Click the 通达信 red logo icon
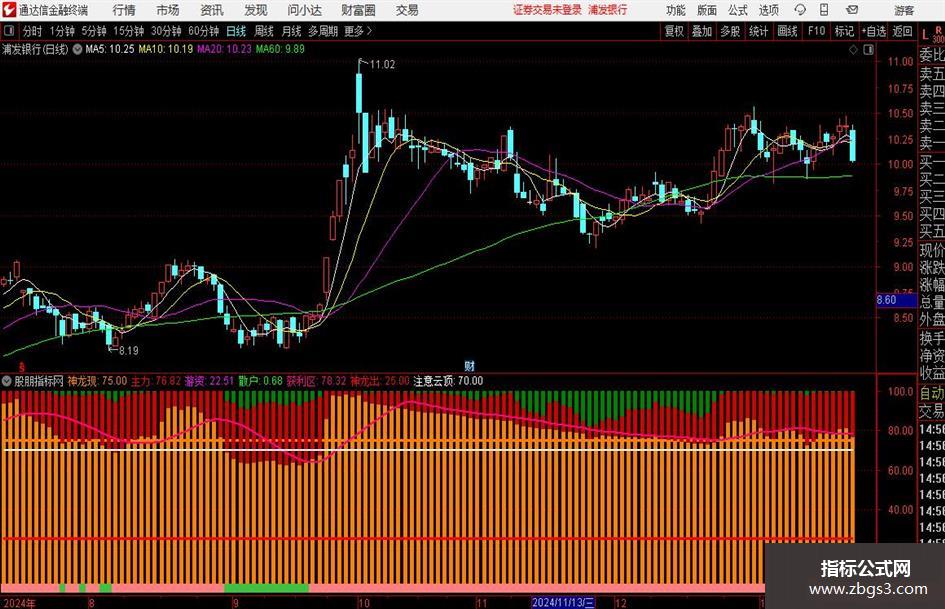The width and height of the screenshot is (945, 609). [9, 9]
